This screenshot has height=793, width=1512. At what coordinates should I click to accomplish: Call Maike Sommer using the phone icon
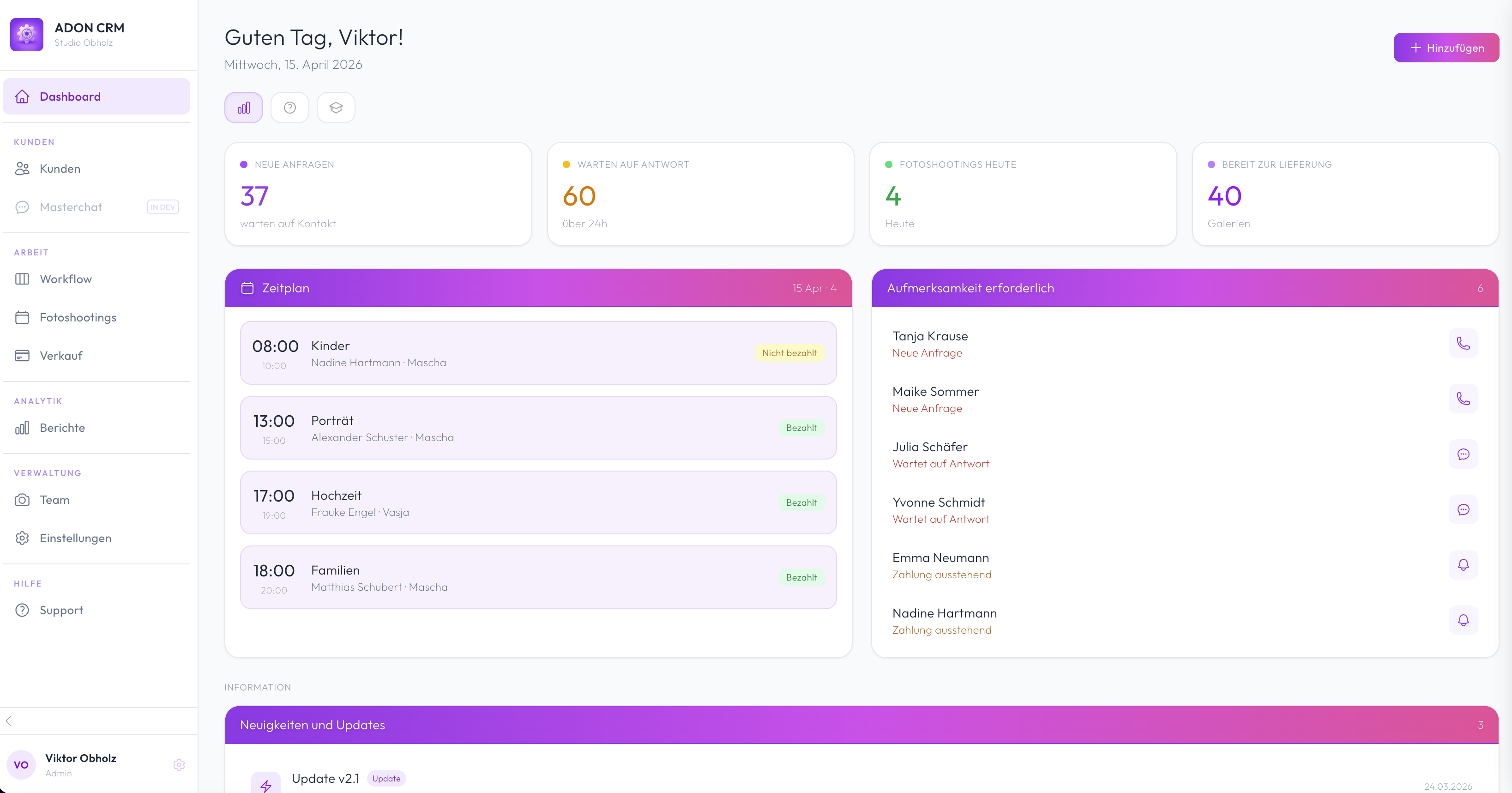(1463, 399)
